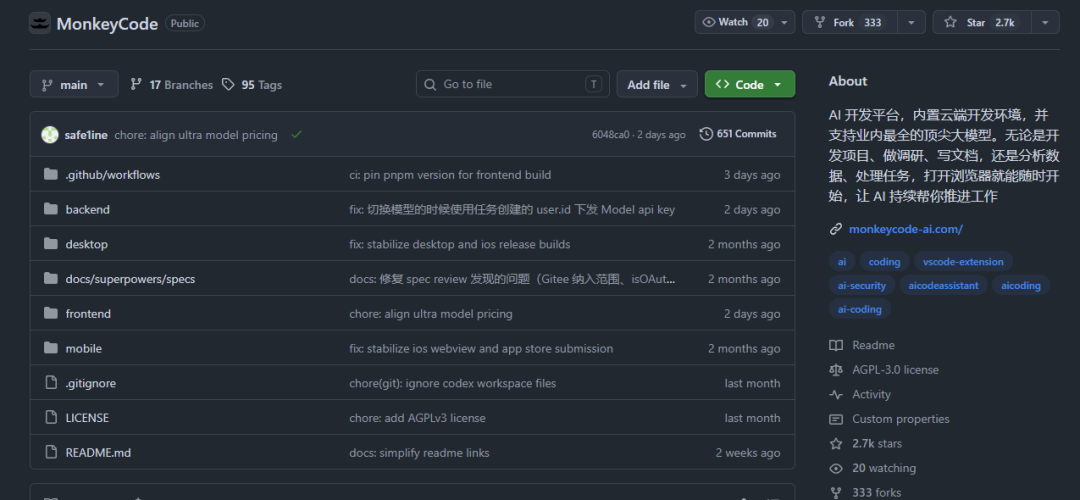This screenshot has width=1080, height=500.
Task: Select the 'ai-security' topic tag
Action: click(x=862, y=285)
